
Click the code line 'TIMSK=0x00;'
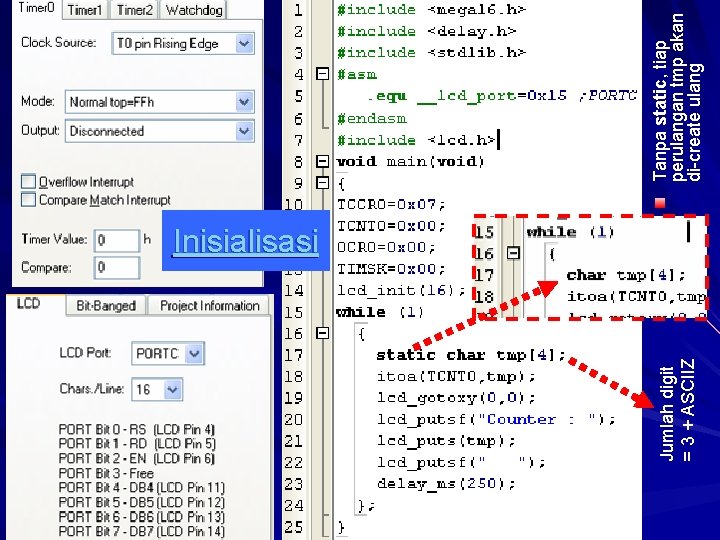(x=392, y=269)
